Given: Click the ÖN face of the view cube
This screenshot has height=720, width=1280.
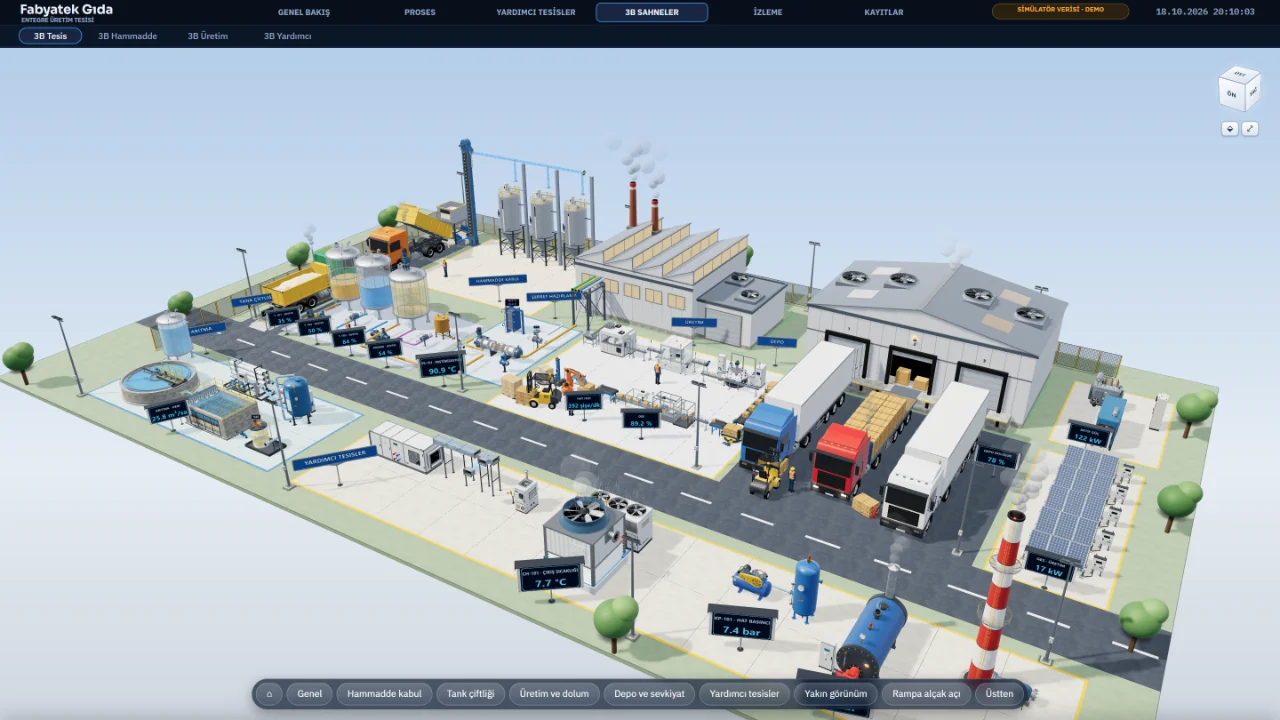Looking at the screenshot, I should click(x=1232, y=94).
